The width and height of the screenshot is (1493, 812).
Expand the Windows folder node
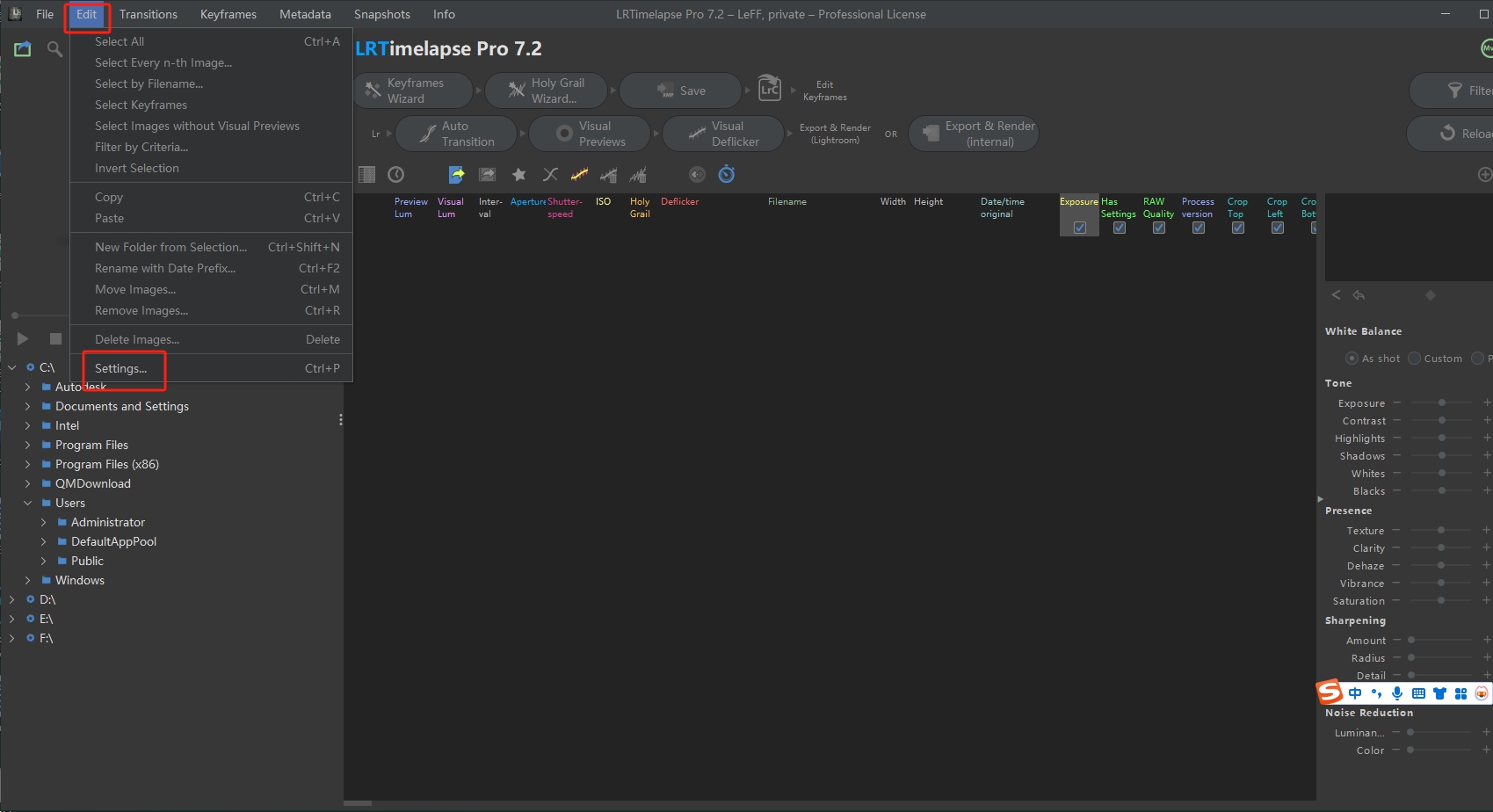tap(28, 580)
